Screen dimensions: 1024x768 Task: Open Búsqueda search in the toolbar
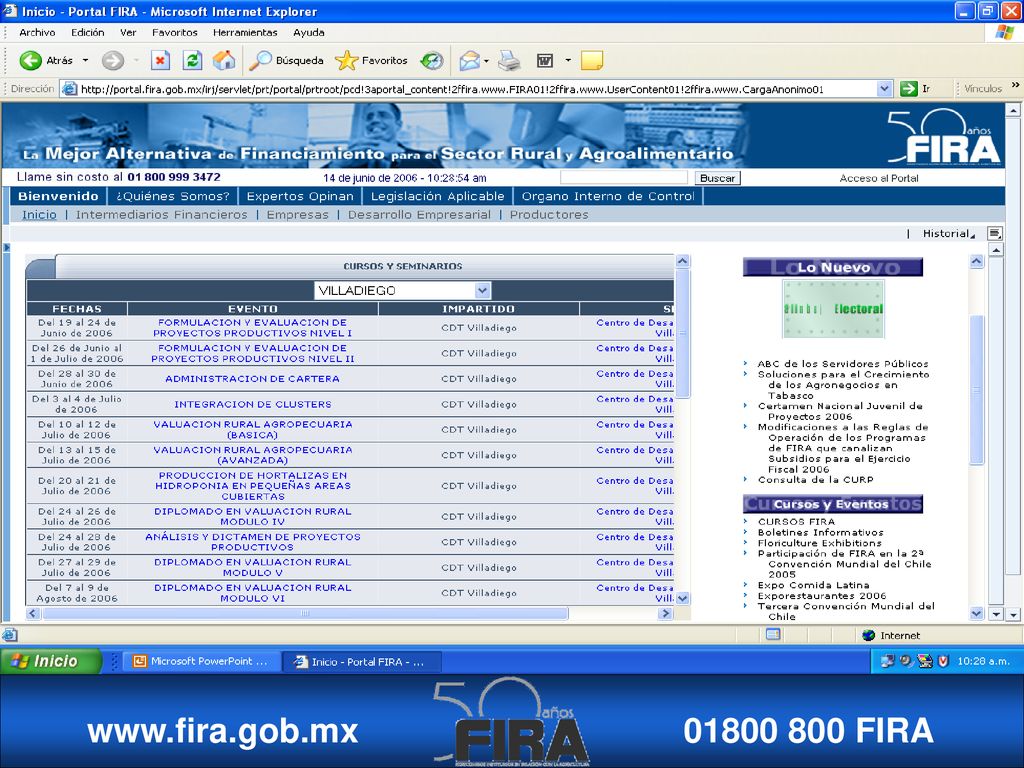(287, 61)
